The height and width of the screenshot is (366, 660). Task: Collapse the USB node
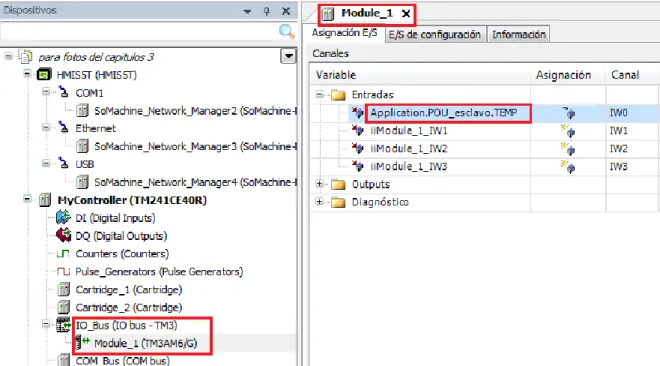click(x=46, y=163)
